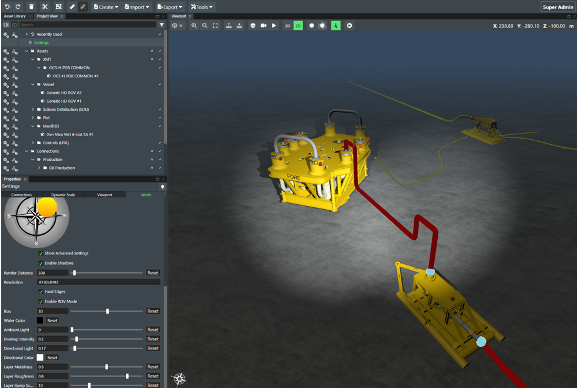
Task: Click the pin icon in Properties panel
Action: click(x=162, y=187)
